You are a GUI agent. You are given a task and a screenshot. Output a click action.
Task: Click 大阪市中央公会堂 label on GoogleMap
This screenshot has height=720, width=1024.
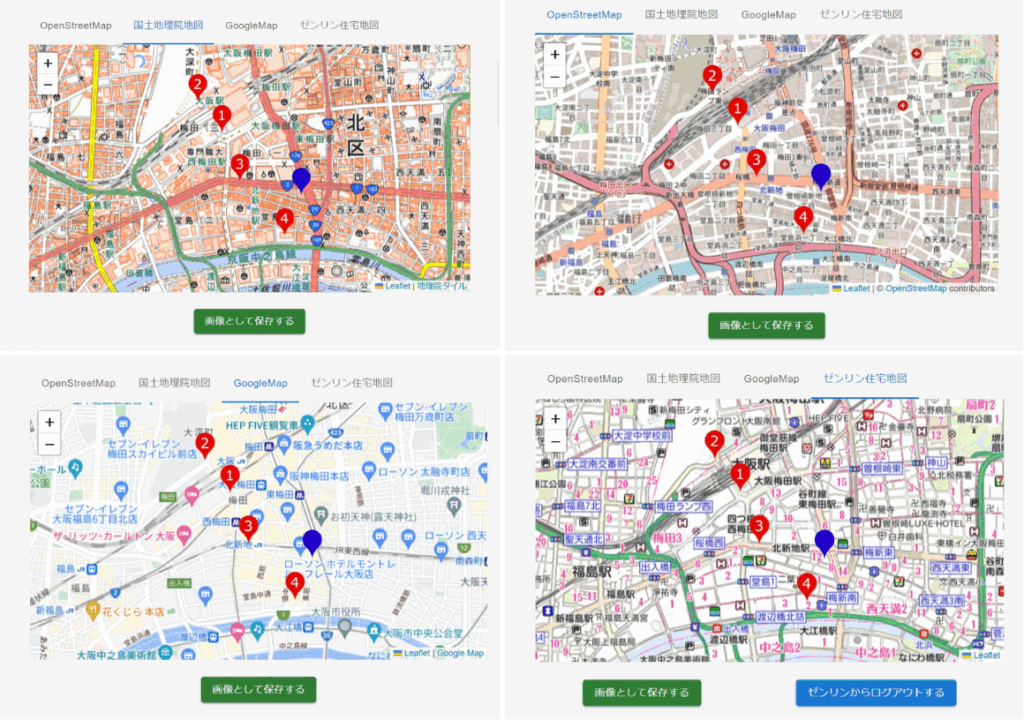423,633
